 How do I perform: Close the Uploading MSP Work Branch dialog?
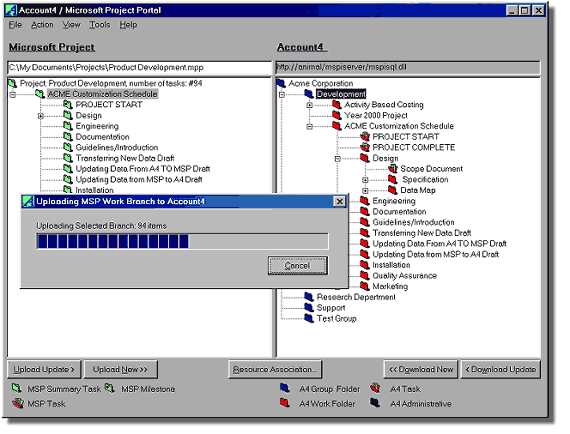pos(339,201)
